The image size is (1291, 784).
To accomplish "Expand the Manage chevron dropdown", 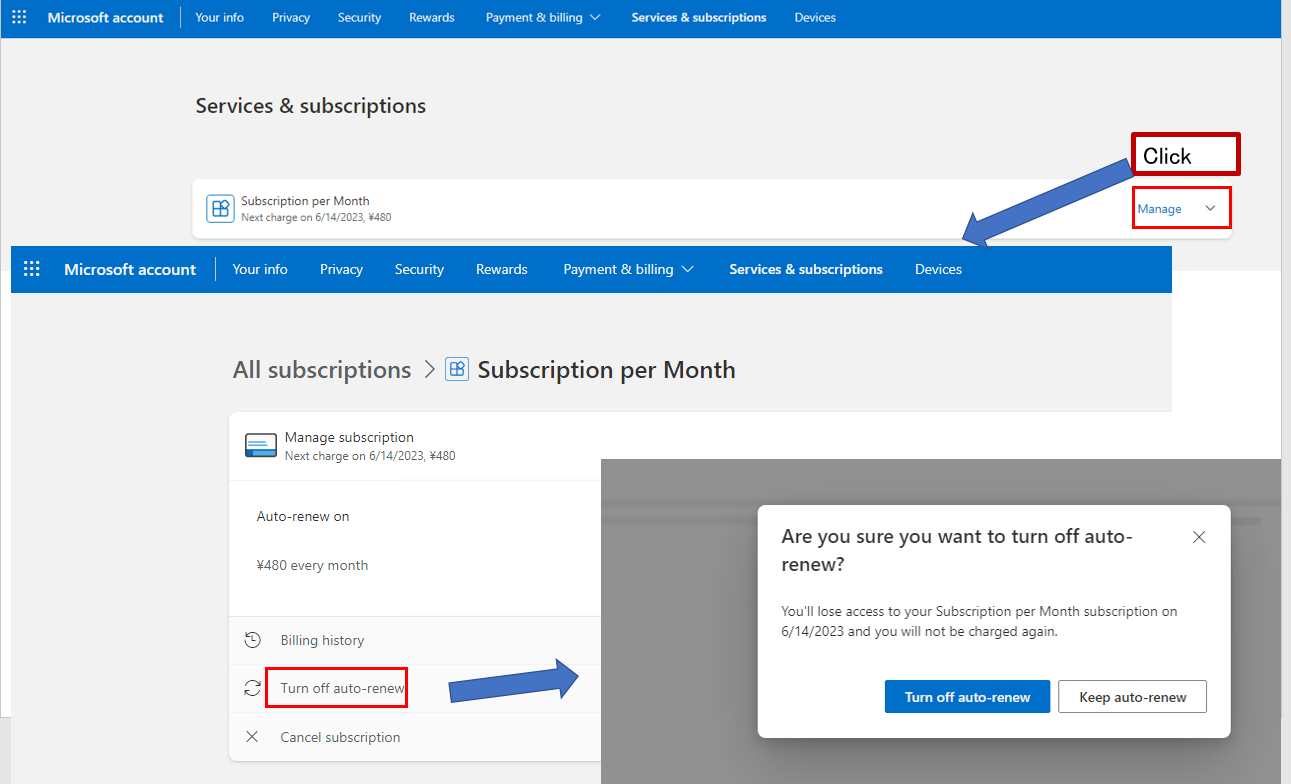I will click(x=1211, y=208).
